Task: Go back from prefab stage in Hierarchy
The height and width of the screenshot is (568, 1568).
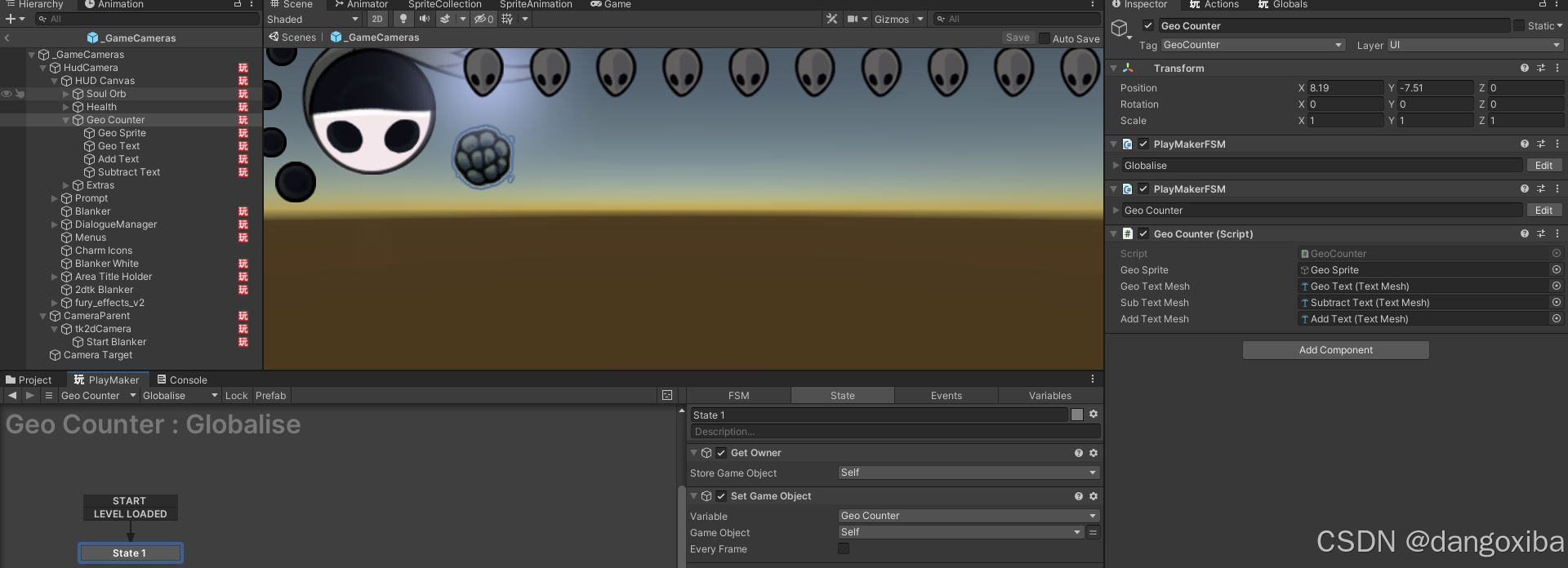Action: [7, 38]
